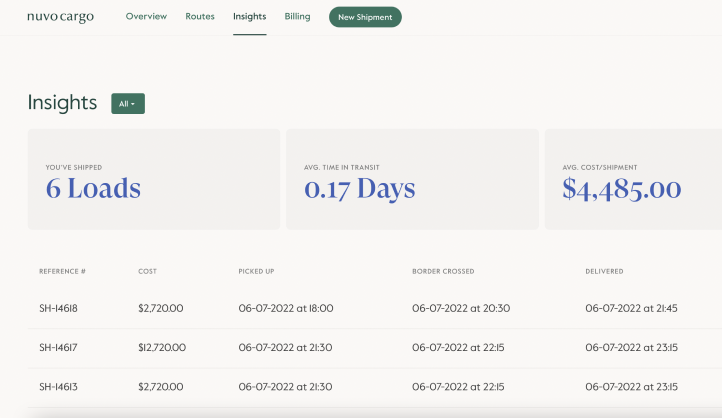Click the Border Crossed column header
Image resolution: width=722 pixels, height=418 pixels.
click(443, 271)
